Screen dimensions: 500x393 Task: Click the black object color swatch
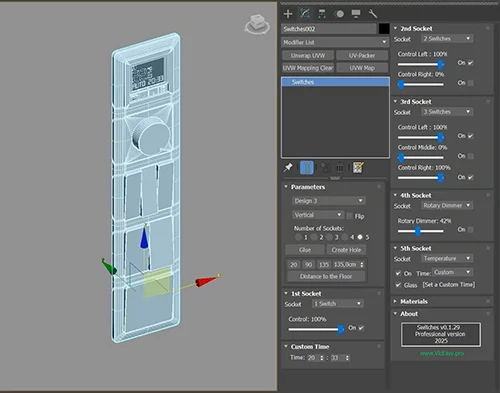(384, 29)
